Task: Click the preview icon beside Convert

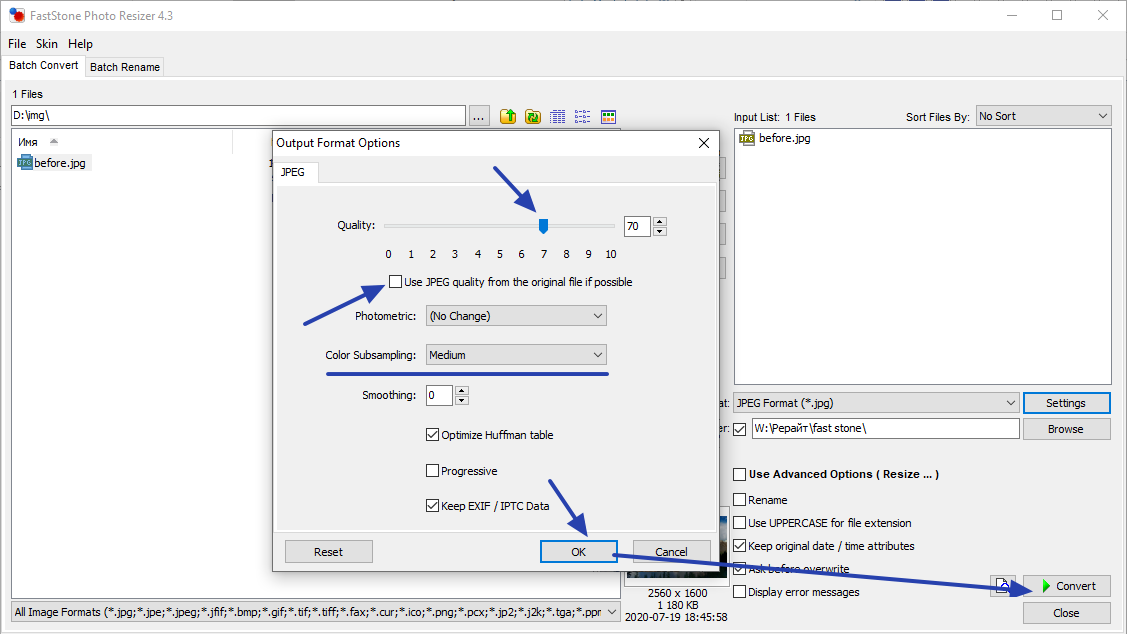Action: point(1002,586)
